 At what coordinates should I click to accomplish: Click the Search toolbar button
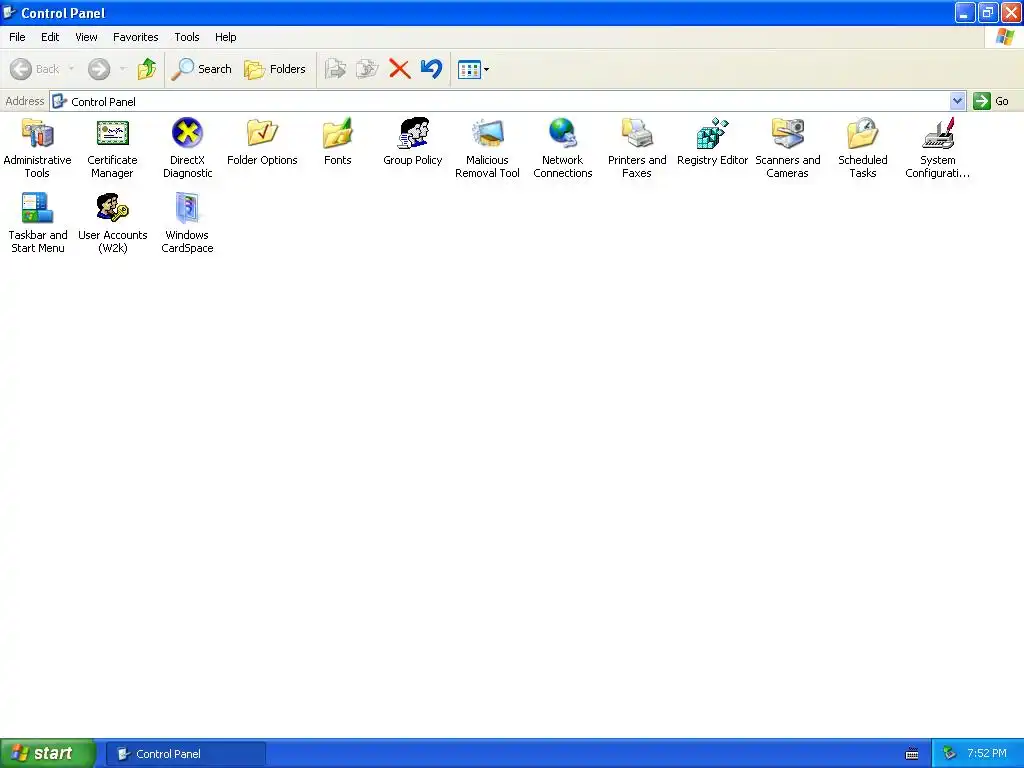tap(202, 69)
